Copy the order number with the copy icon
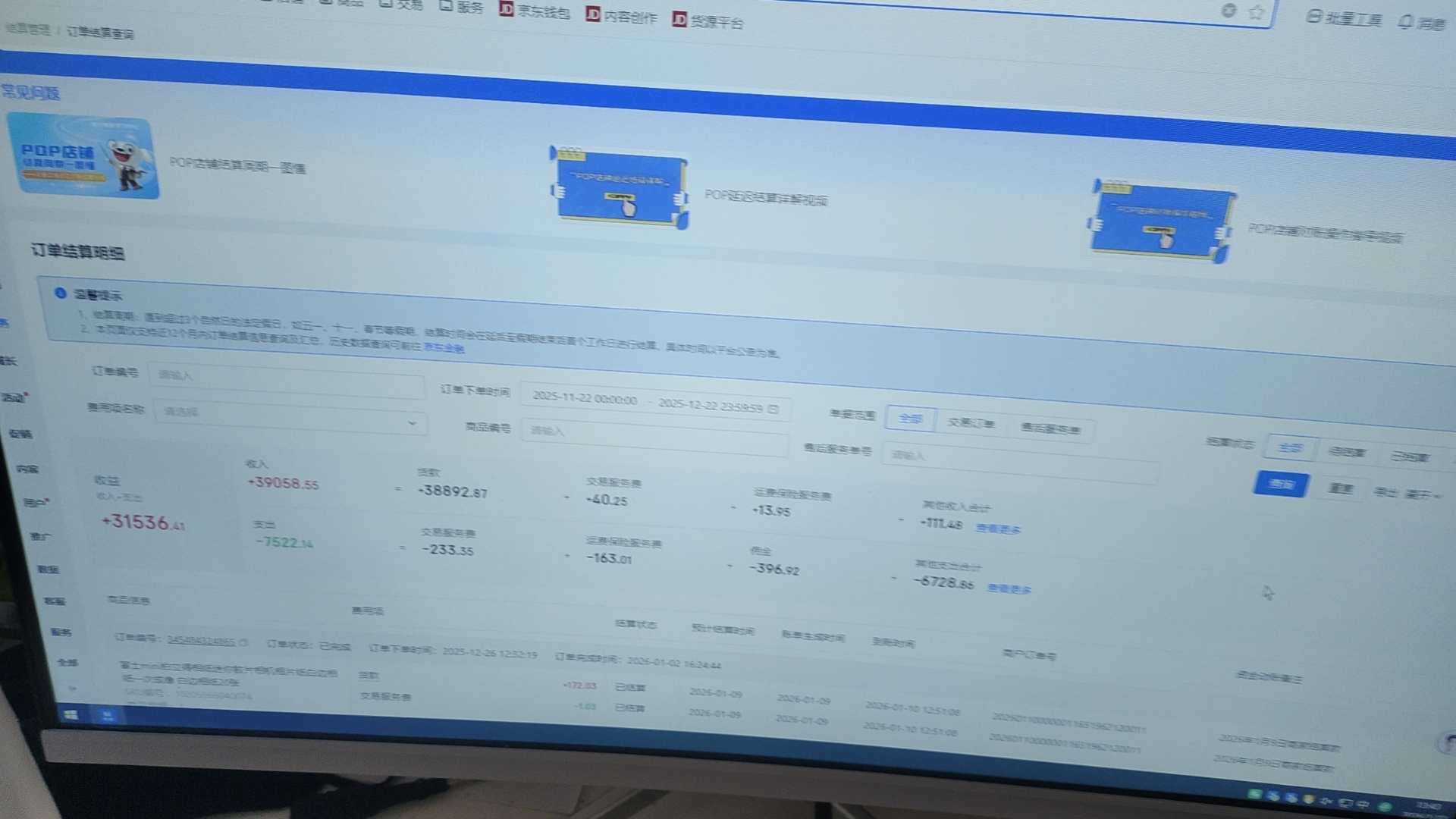The image size is (1456, 819). [244, 642]
